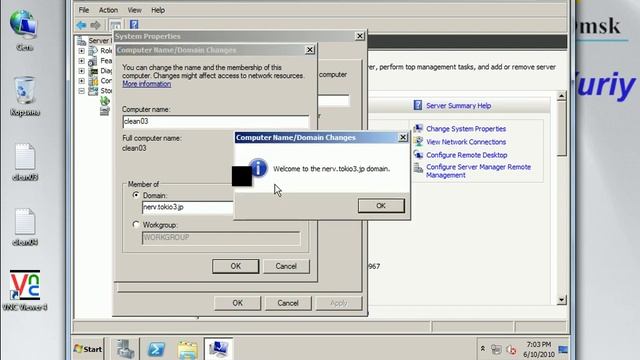Click the Back arrow toolbar icon

coord(81,25)
